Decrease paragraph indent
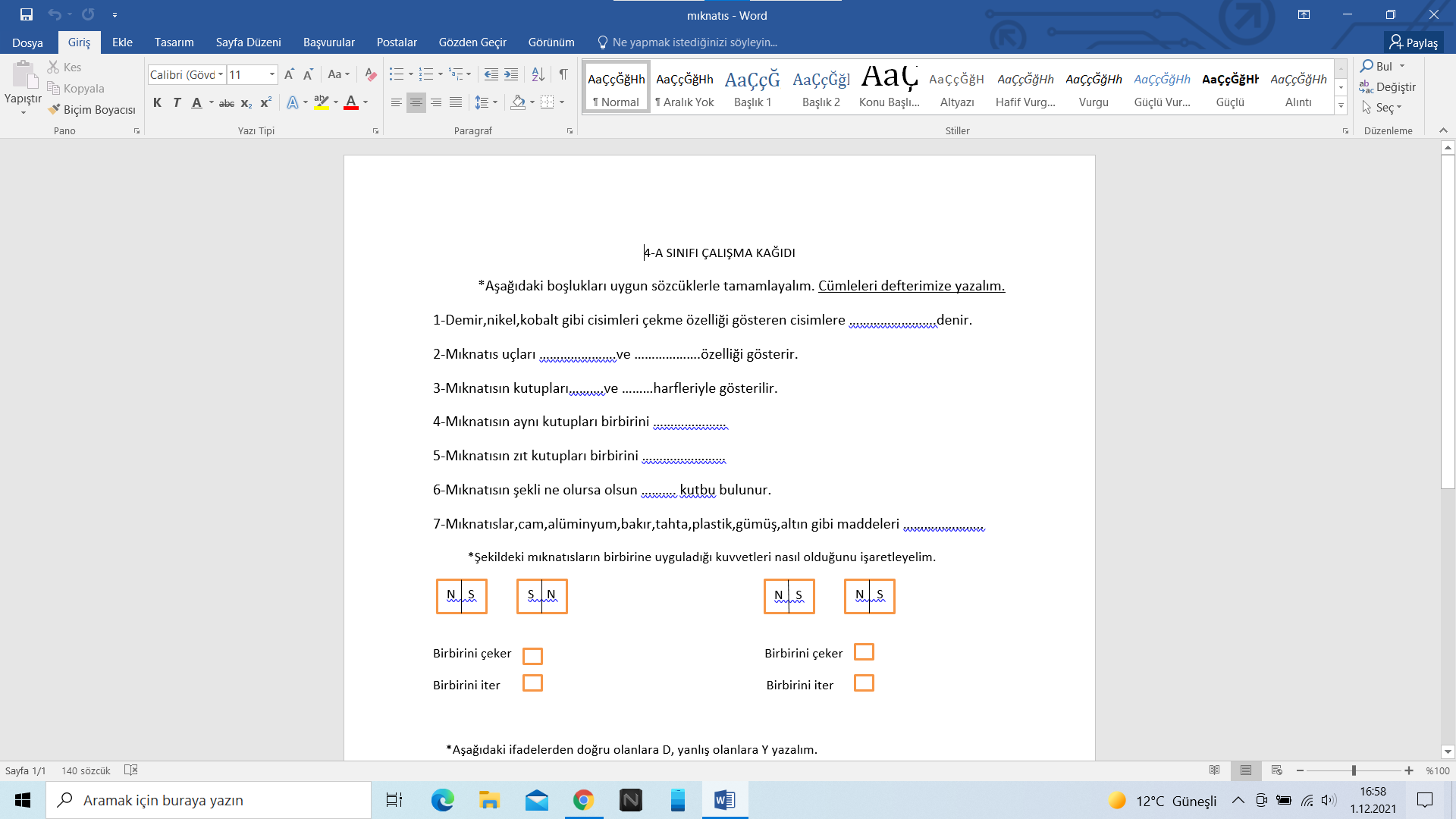This screenshot has width=1456, height=819. coord(491,74)
